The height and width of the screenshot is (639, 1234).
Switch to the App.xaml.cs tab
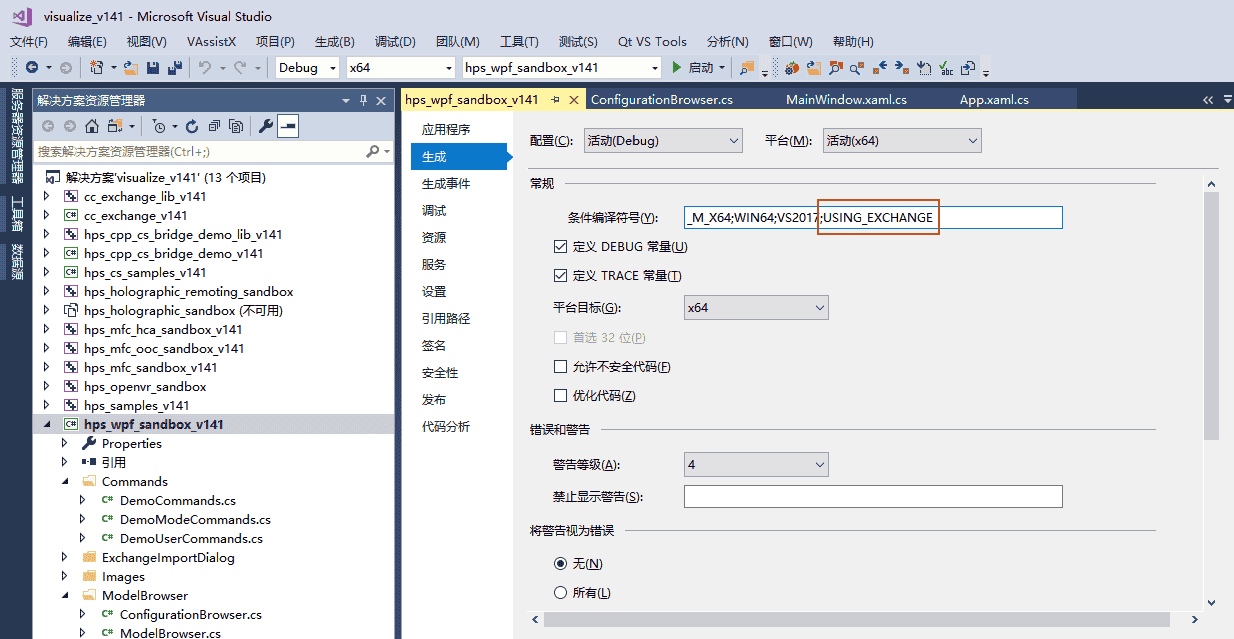[994, 100]
